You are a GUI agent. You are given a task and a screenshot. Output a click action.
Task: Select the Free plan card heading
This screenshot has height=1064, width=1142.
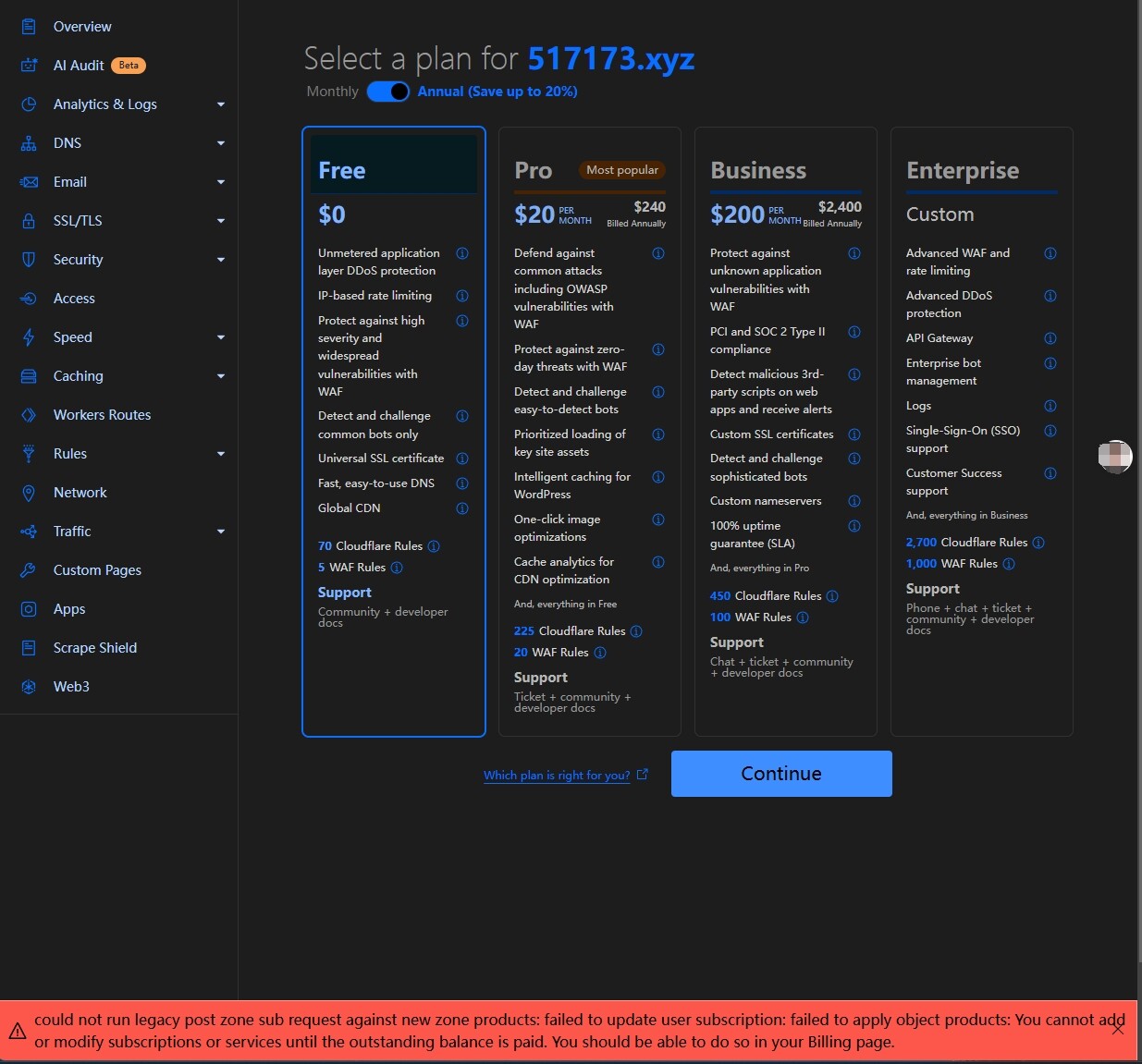[x=342, y=171]
